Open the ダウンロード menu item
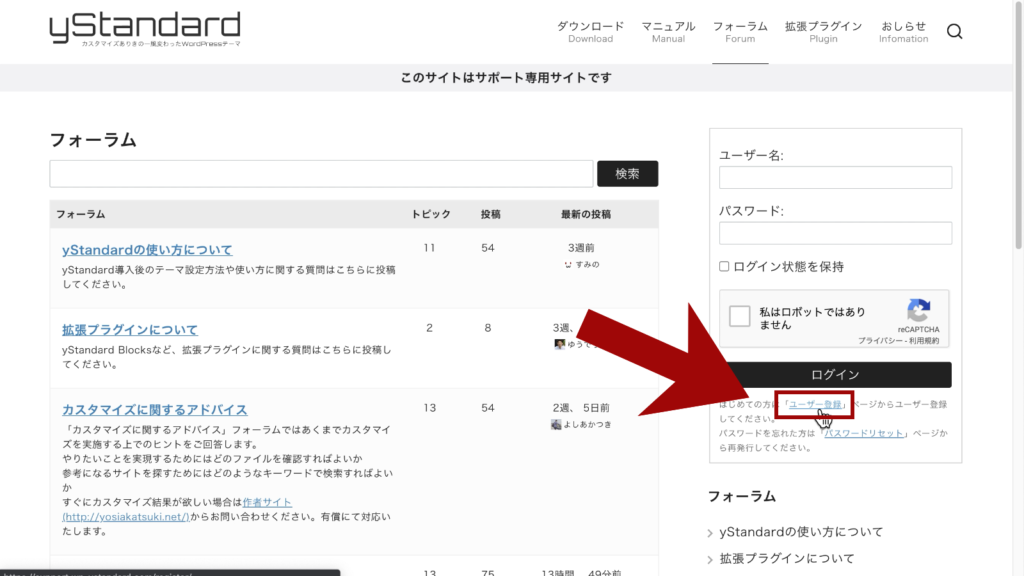1024x576 pixels. point(590,32)
